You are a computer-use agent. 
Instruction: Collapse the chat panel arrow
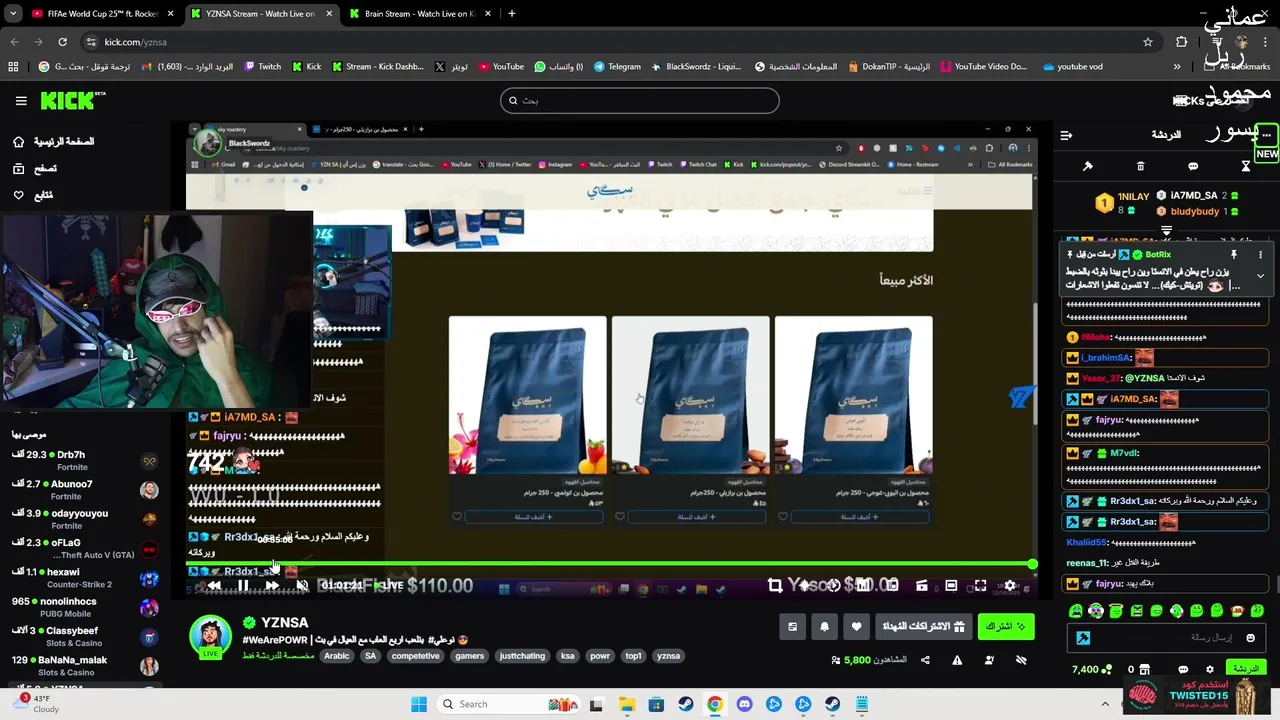coord(1066,135)
